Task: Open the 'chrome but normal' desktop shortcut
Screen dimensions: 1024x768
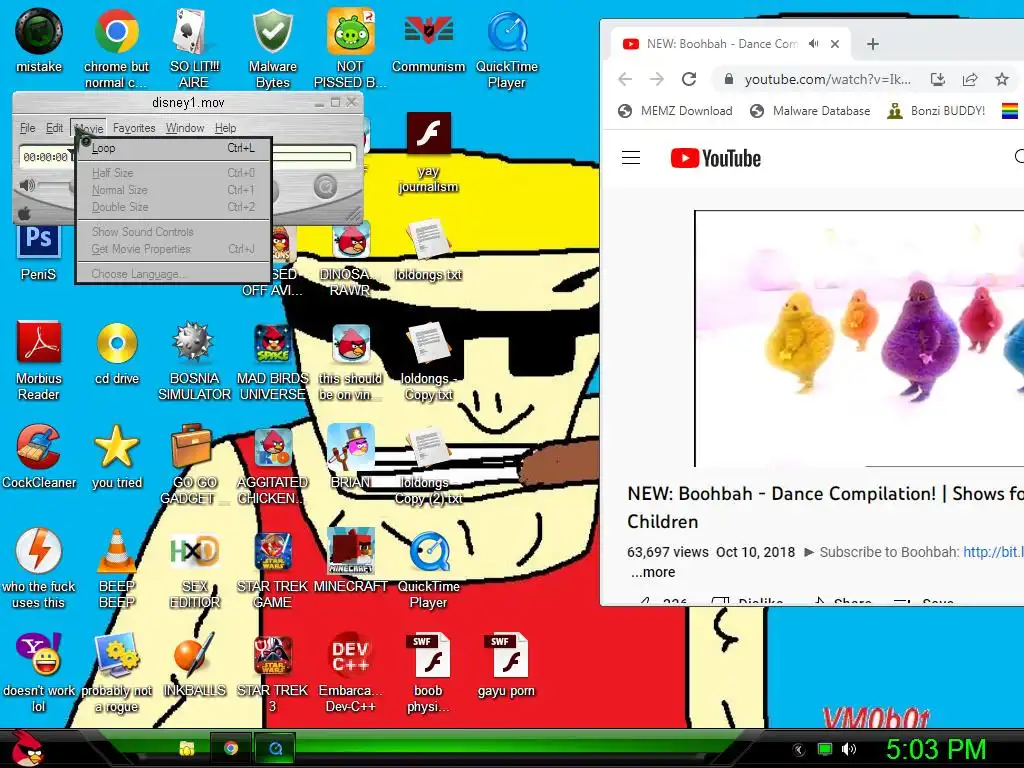Action: pyautogui.click(x=116, y=31)
